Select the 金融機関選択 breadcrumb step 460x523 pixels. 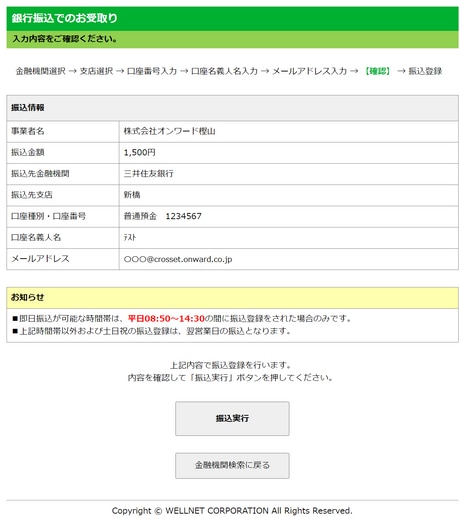coord(41,71)
